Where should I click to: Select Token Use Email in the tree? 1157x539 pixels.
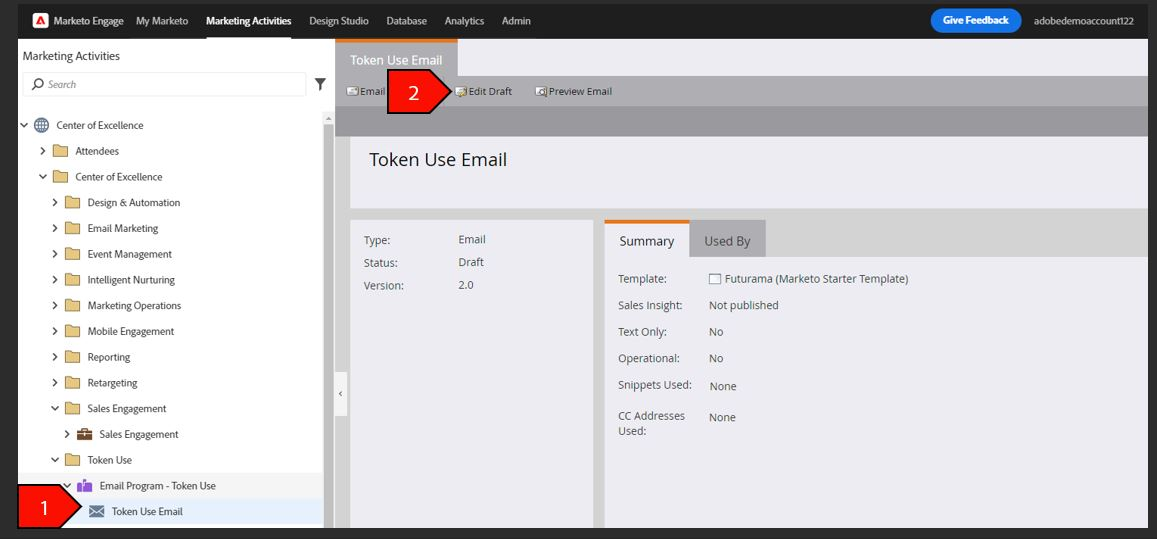pyautogui.click(x=148, y=512)
